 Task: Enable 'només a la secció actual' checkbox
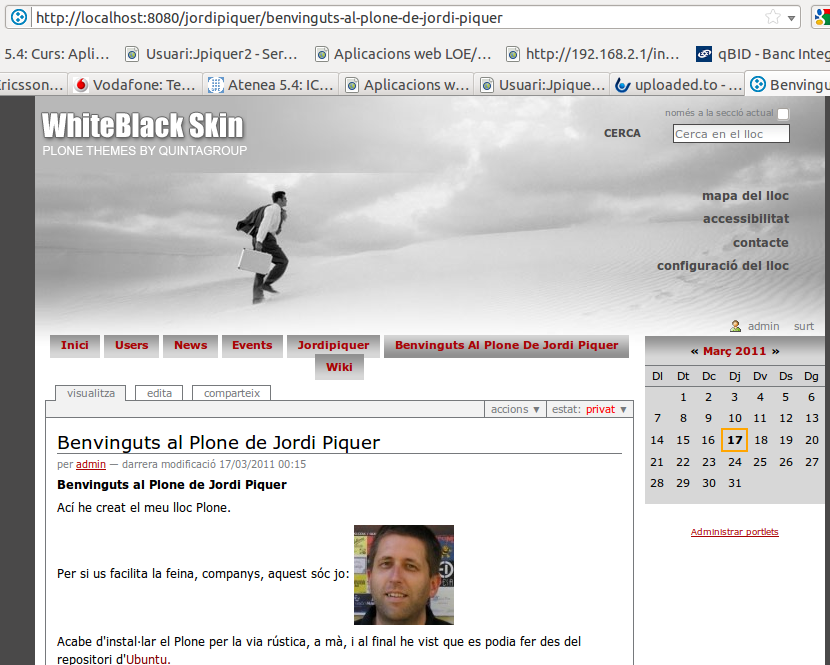point(783,114)
